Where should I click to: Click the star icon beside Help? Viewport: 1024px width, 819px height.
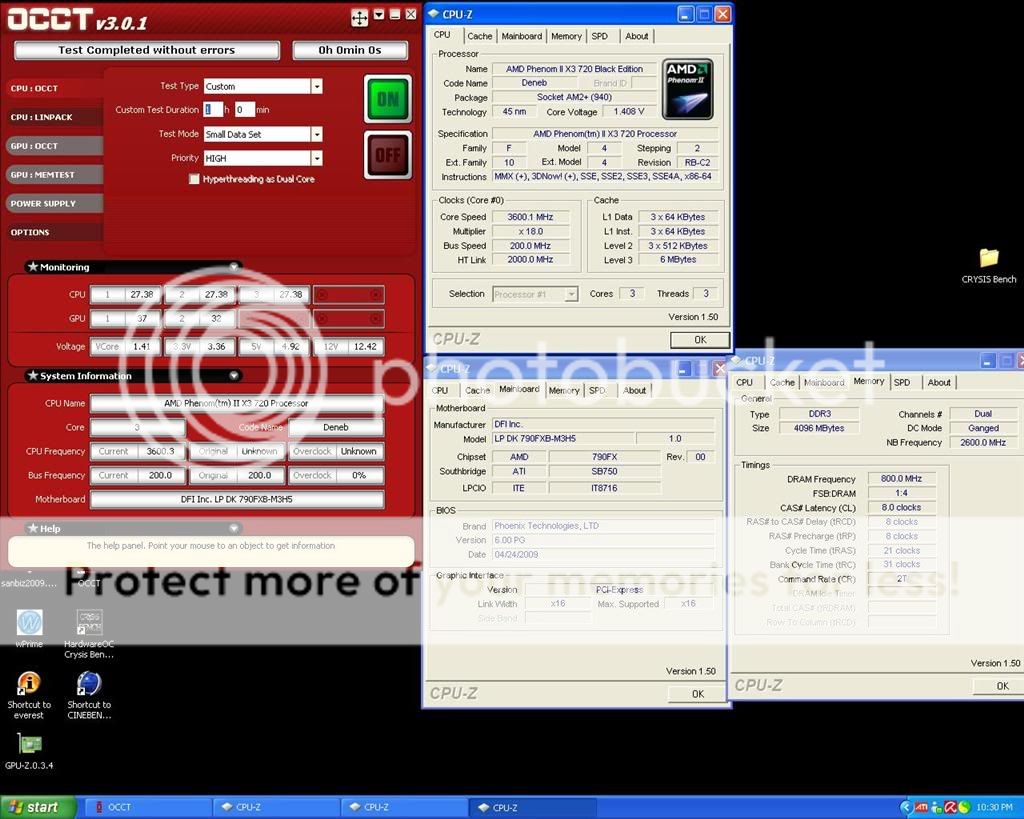tap(33, 528)
